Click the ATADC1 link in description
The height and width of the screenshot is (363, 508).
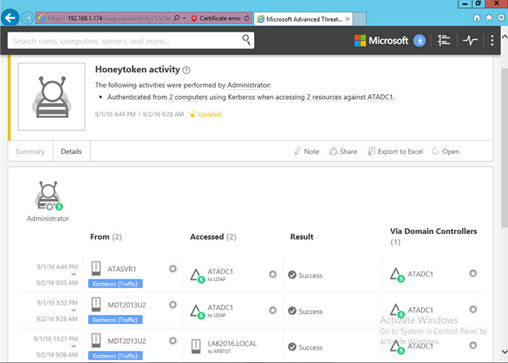coord(380,97)
